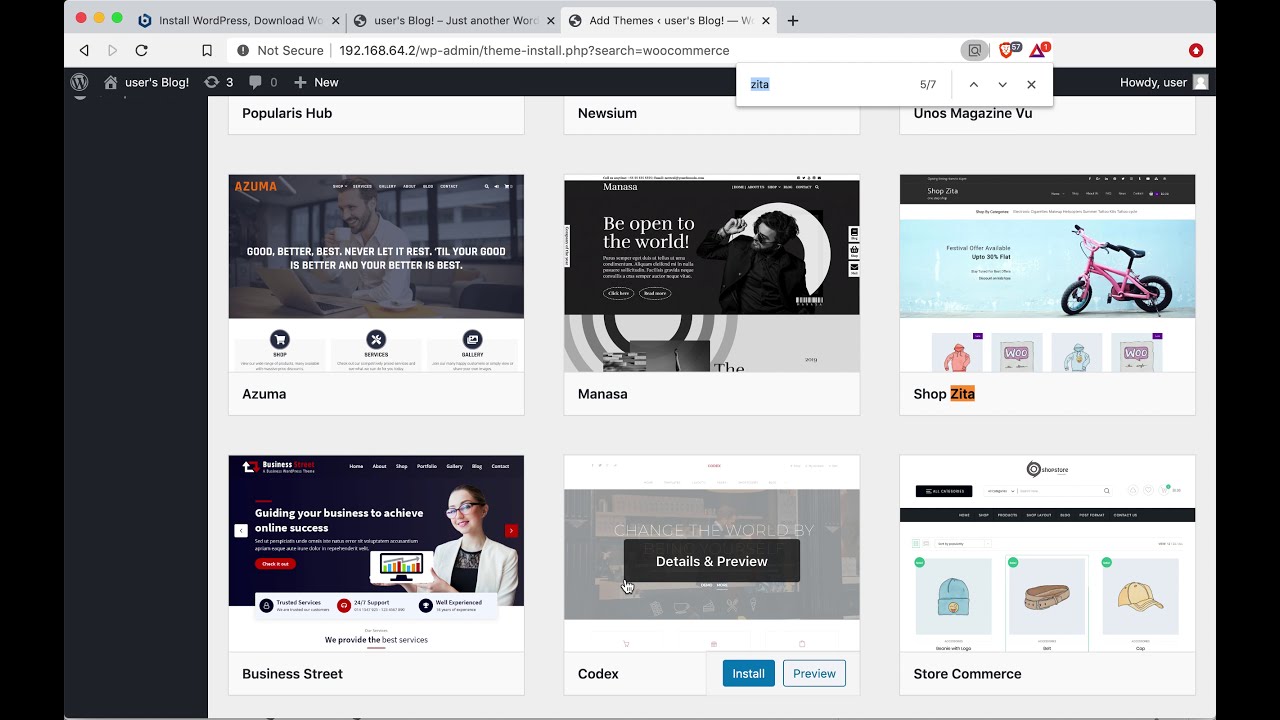Click Unos Magazine Vu theme name
Viewport: 1280px width, 720px height.
[973, 113]
